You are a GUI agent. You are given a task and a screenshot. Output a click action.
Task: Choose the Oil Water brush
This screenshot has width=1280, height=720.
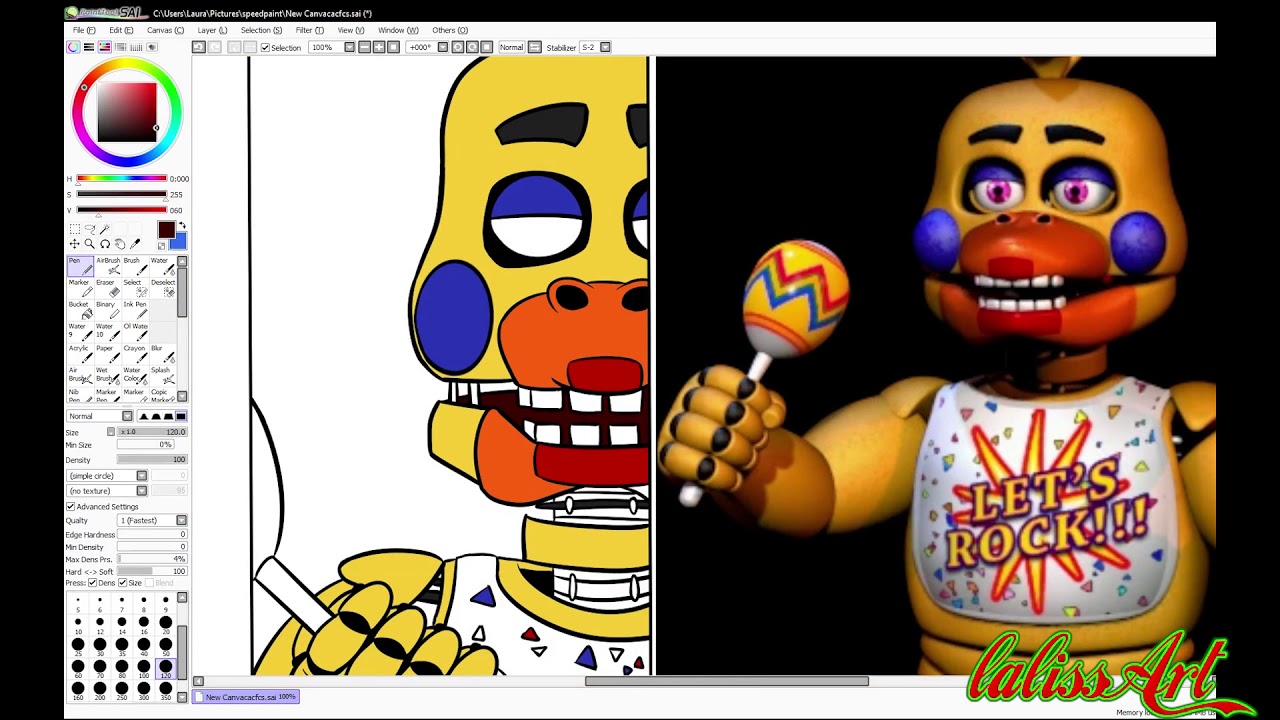pyautogui.click(x=135, y=332)
